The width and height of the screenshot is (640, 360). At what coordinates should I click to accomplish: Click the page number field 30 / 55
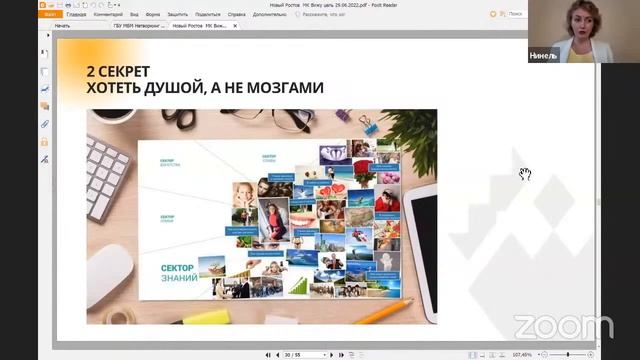(x=303, y=355)
